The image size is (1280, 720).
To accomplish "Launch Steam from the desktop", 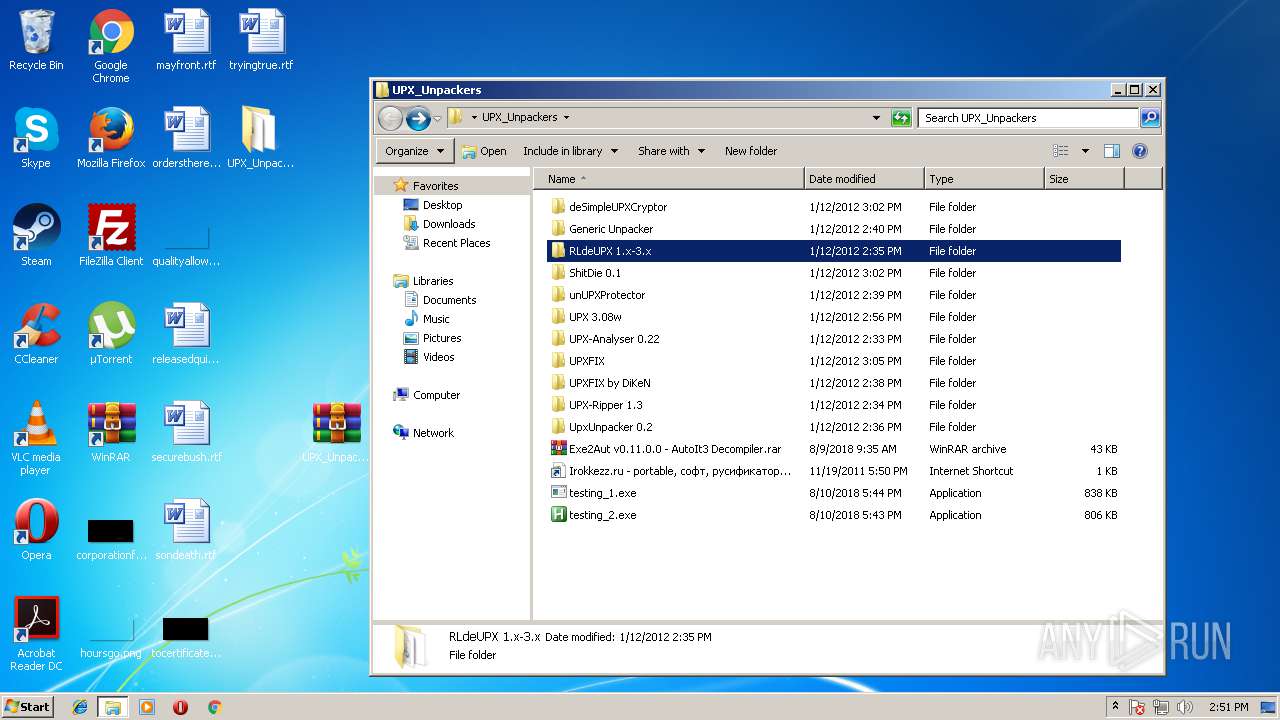I will point(36,236).
